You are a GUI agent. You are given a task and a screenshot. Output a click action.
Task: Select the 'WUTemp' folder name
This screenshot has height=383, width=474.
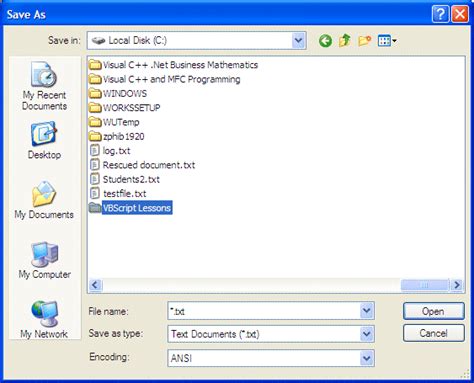pyautogui.click(x=121, y=122)
